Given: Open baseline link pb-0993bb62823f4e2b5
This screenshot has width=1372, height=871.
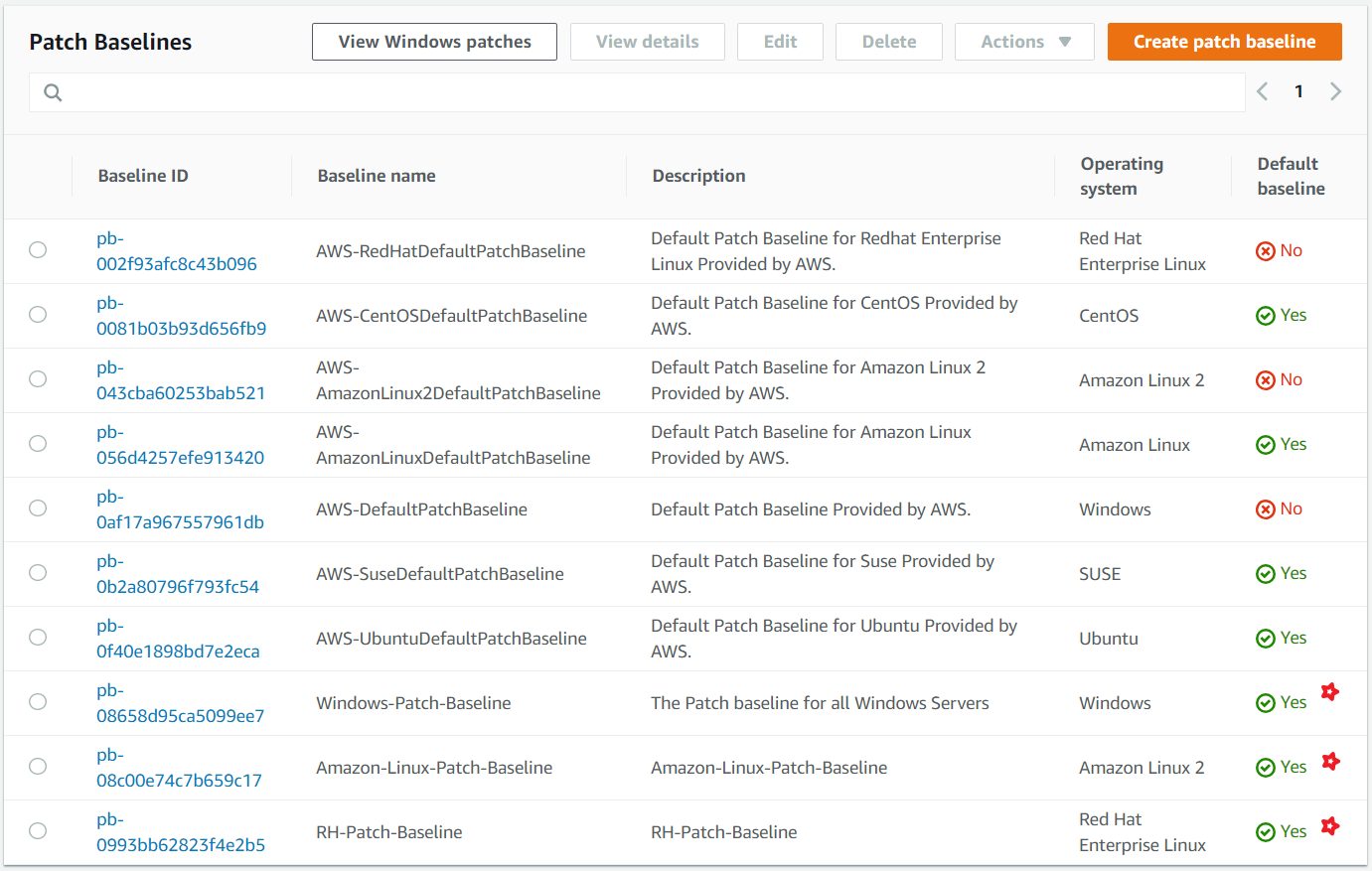Looking at the screenshot, I should 181,832.
